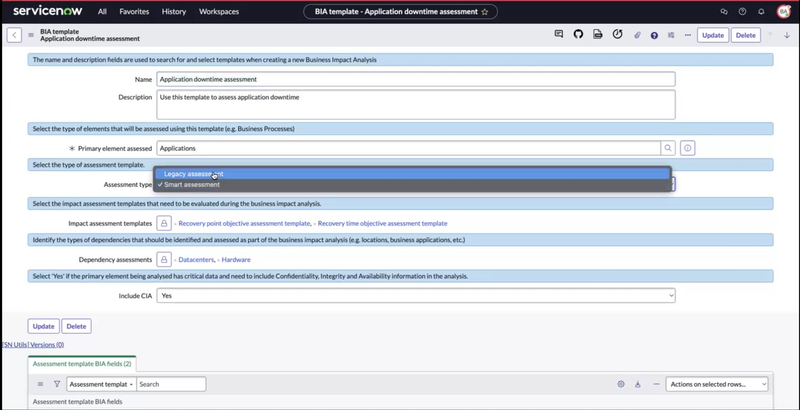Open the All menu
800x410 pixels.
(x=102, y=11)
